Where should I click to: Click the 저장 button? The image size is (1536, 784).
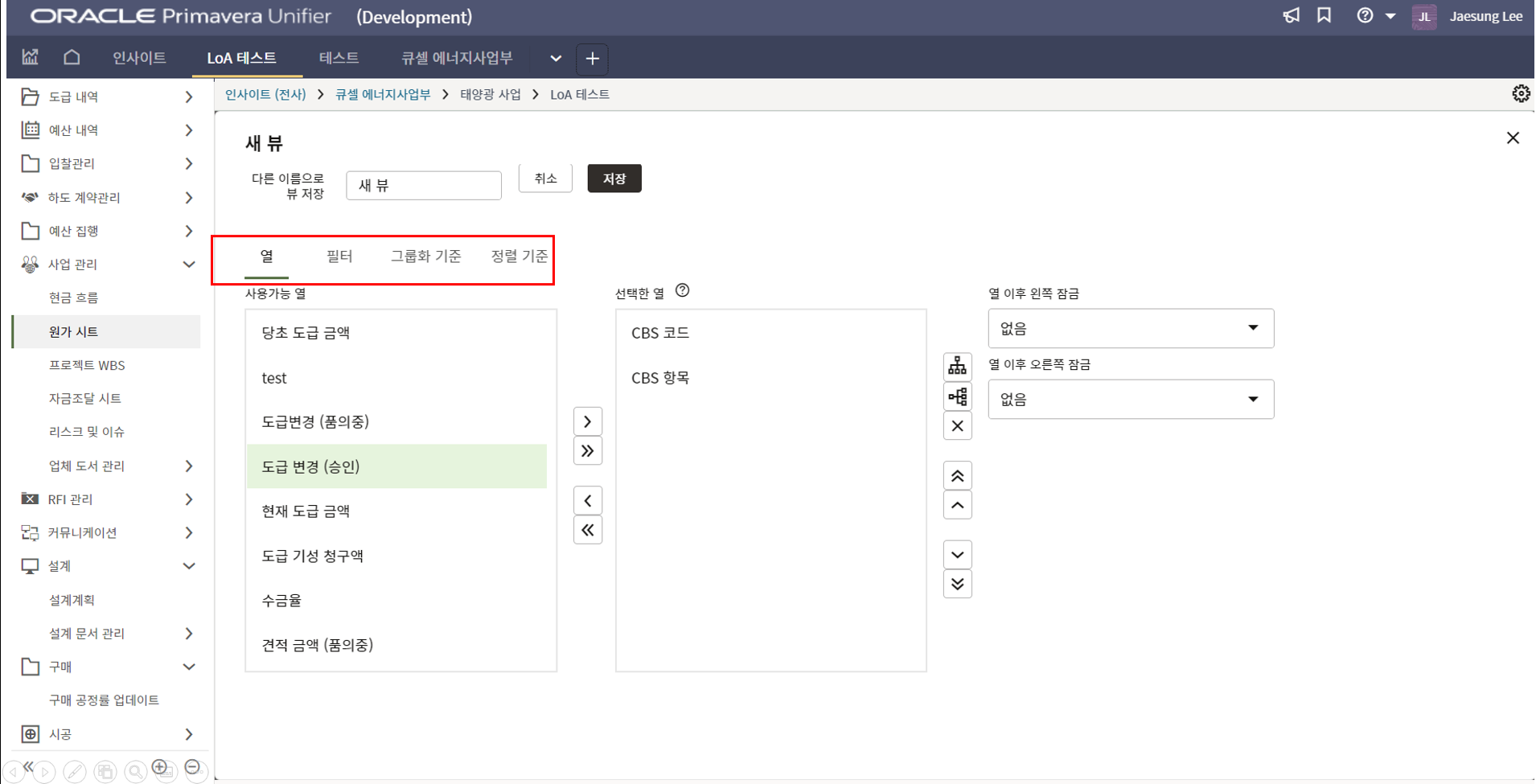[614, 179]
